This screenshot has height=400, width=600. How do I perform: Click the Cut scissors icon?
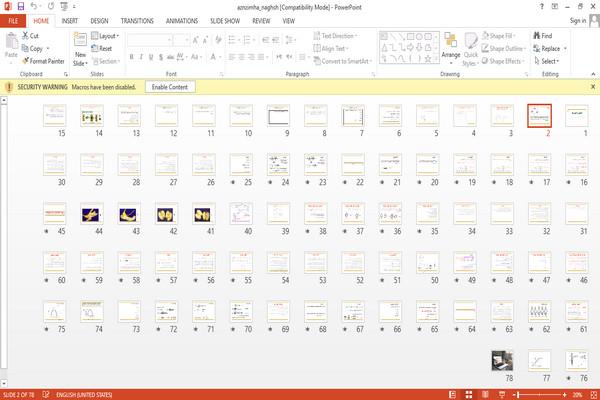click(x=25, y=36)
